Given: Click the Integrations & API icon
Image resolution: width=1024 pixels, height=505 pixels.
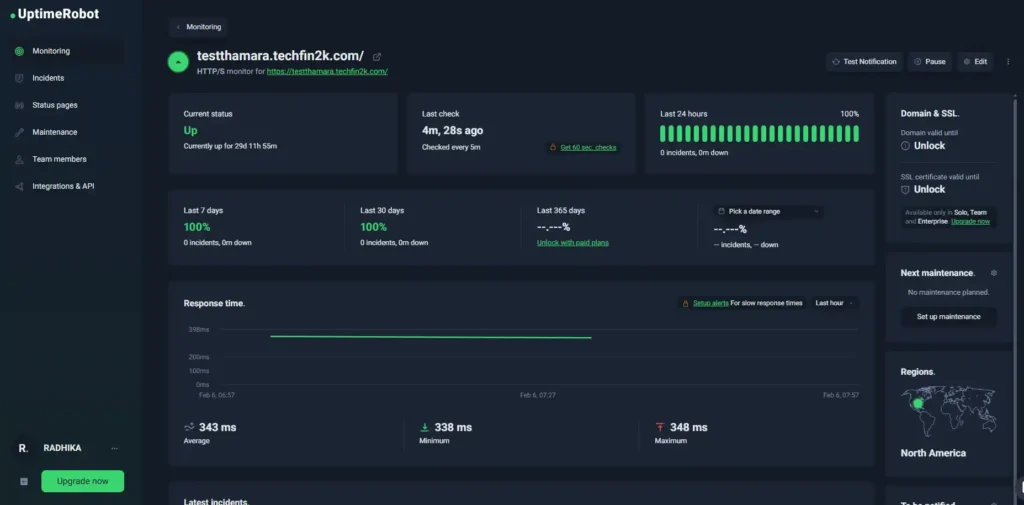Looking at the screenshot, I should click(20, 186).
